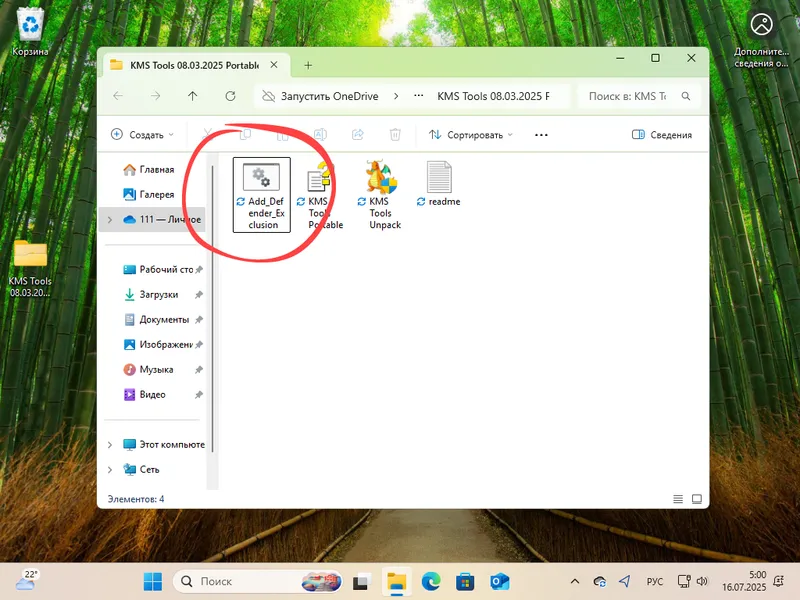Navigate back with the back arrow
Viewport: 800px width, 600px height.
(x=119, y=96)
